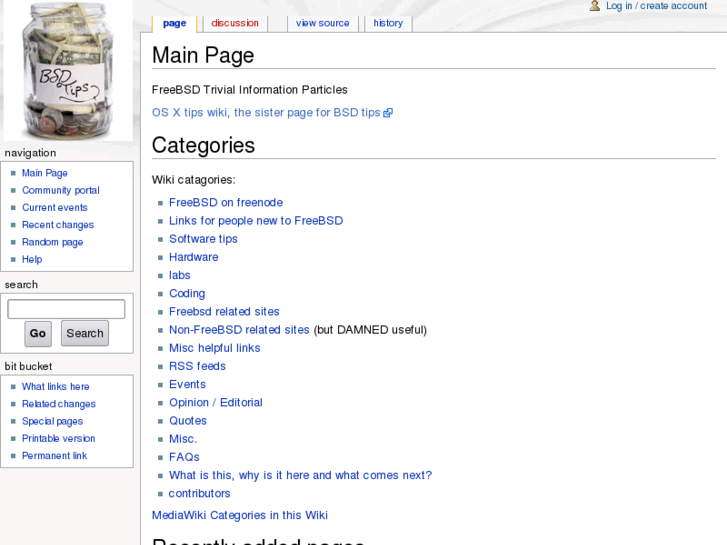Open Current events link
Viewport: 727px width, 545px height.
click(x=55, y=207)
